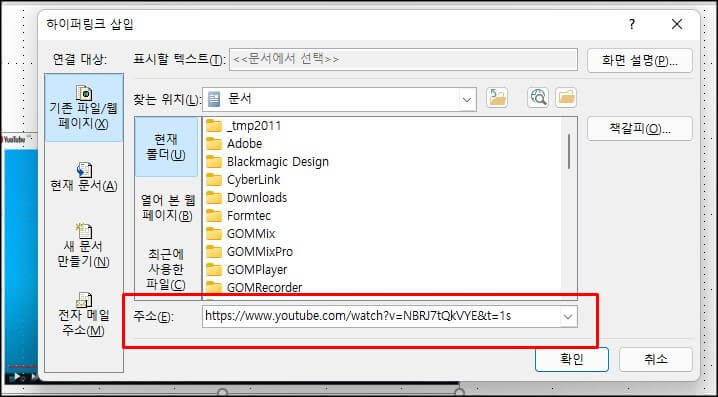Switch to Browsed Pages (열어 본 웹 페이지) tab

tap(167, 207)
